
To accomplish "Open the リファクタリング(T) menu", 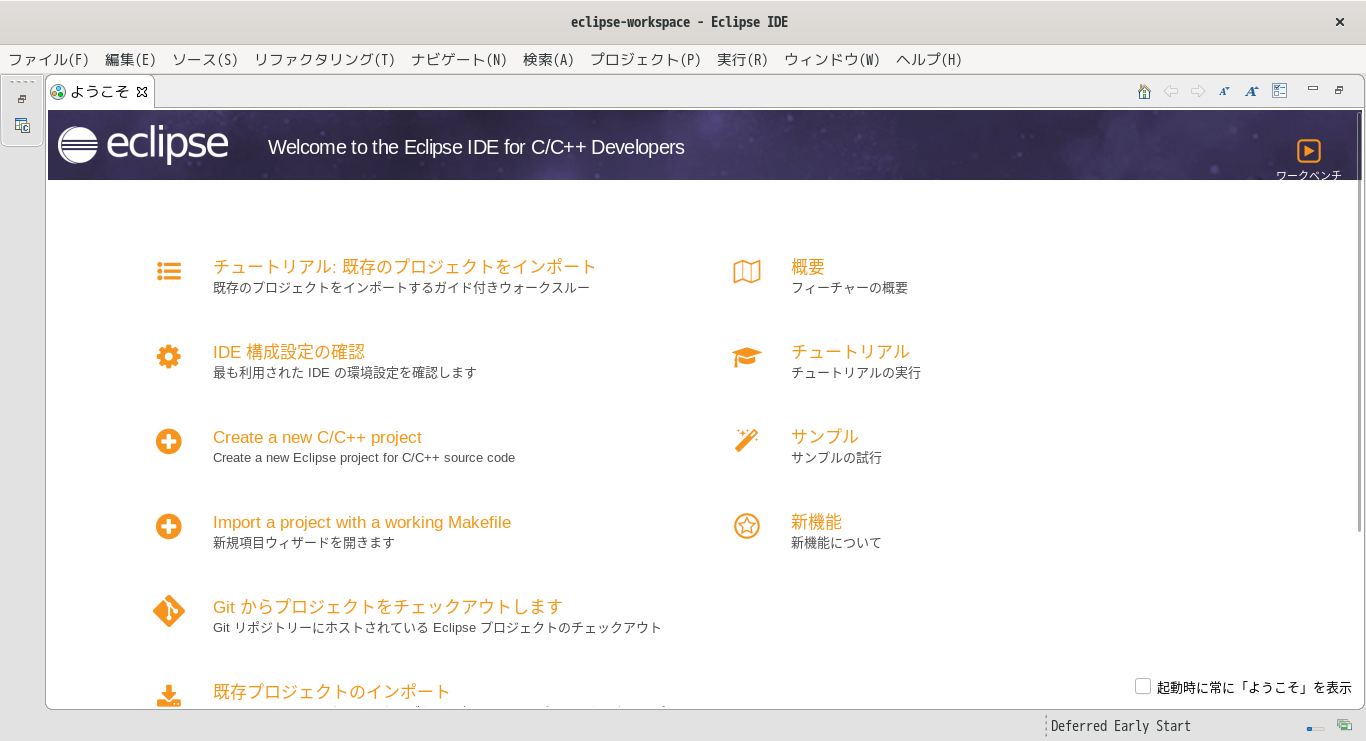I will [325, 60].
